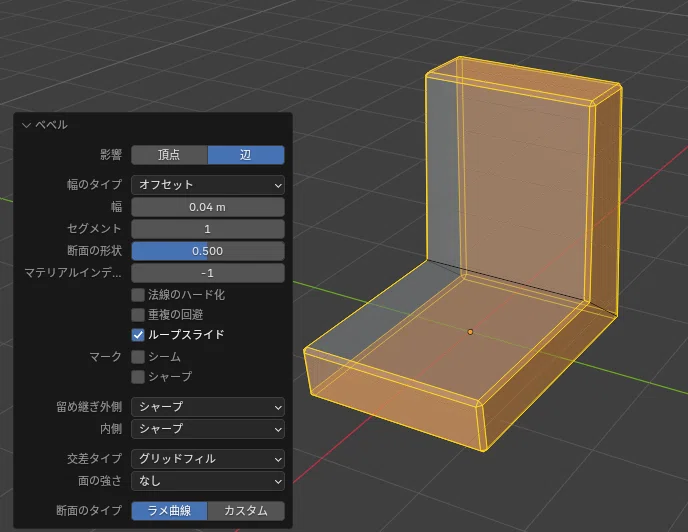Click the orange object origin point

click(470, 332)
